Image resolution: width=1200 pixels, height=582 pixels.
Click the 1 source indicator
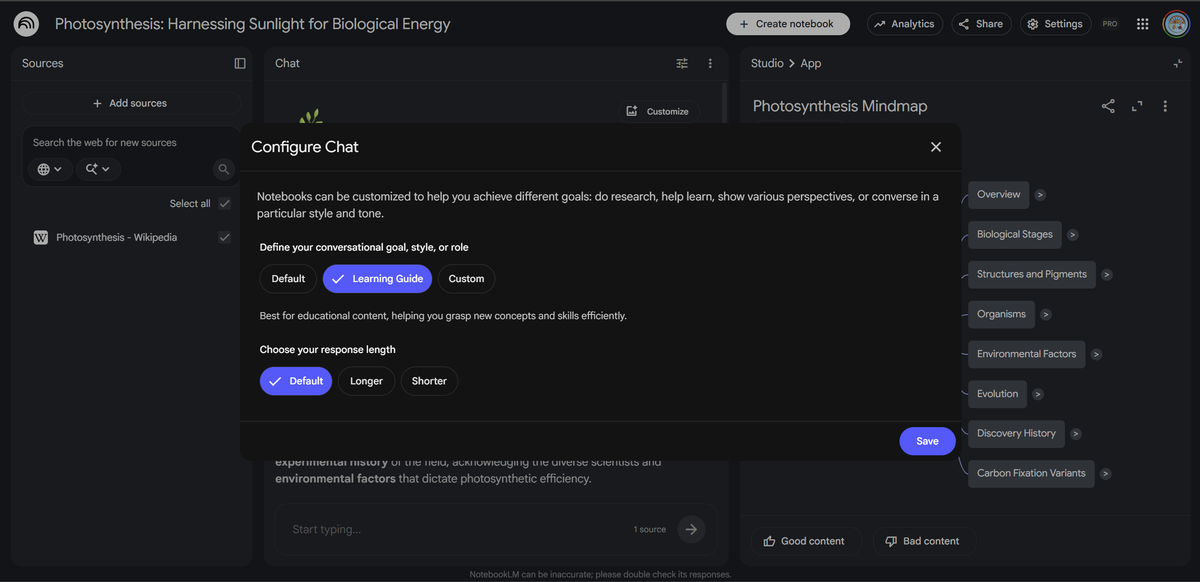[x=650, y=529]
